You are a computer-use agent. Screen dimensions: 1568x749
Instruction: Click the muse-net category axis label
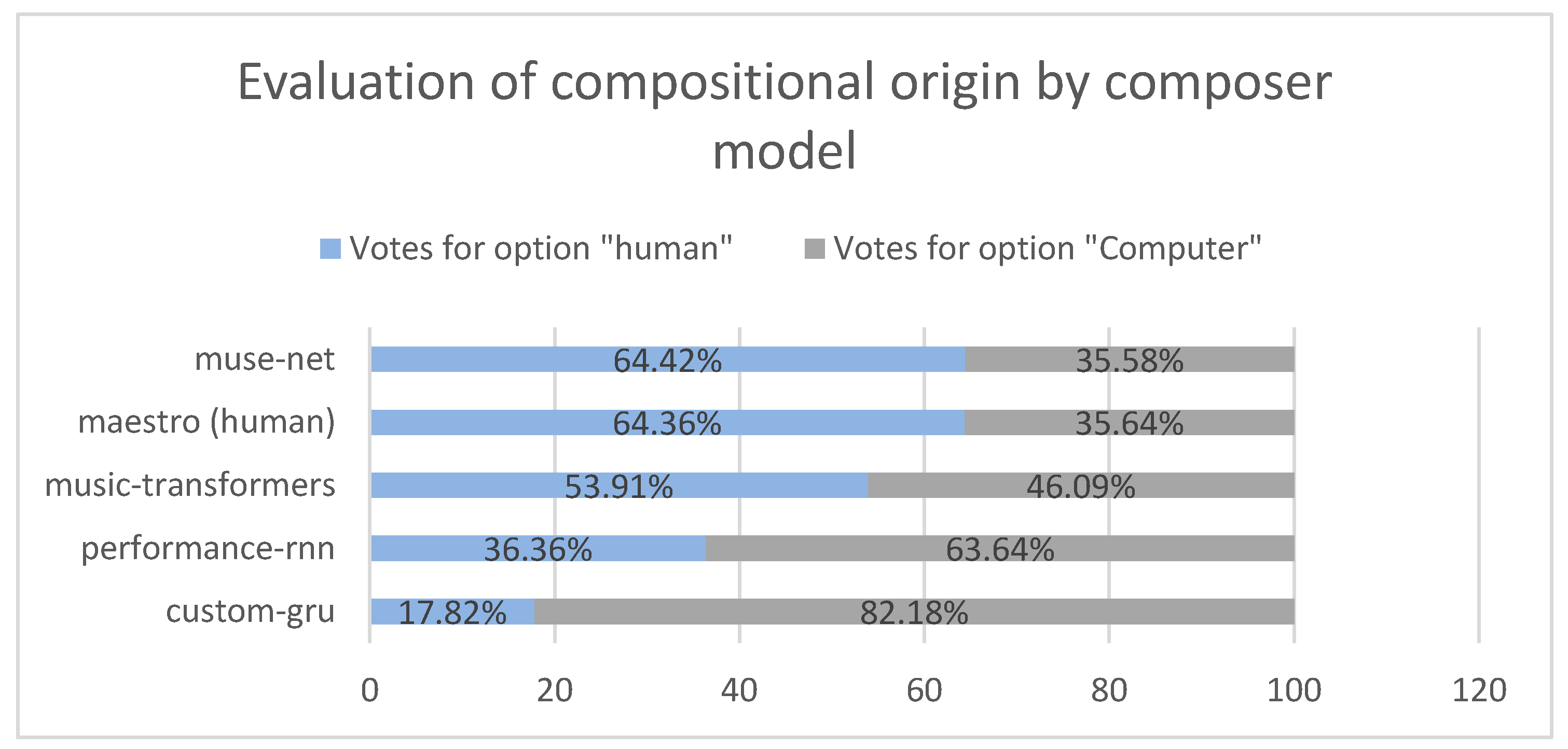tap(264, 359)
